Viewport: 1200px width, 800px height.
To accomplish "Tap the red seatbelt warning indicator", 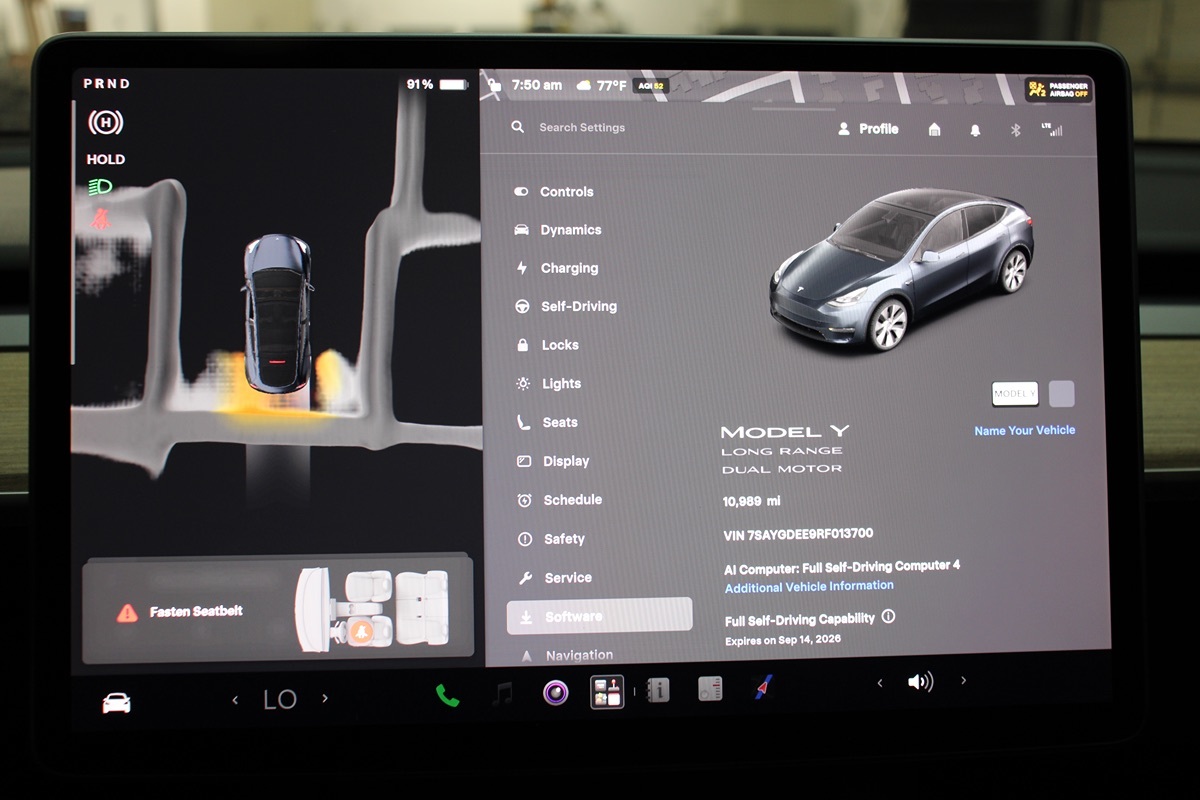I will [100, 219].
